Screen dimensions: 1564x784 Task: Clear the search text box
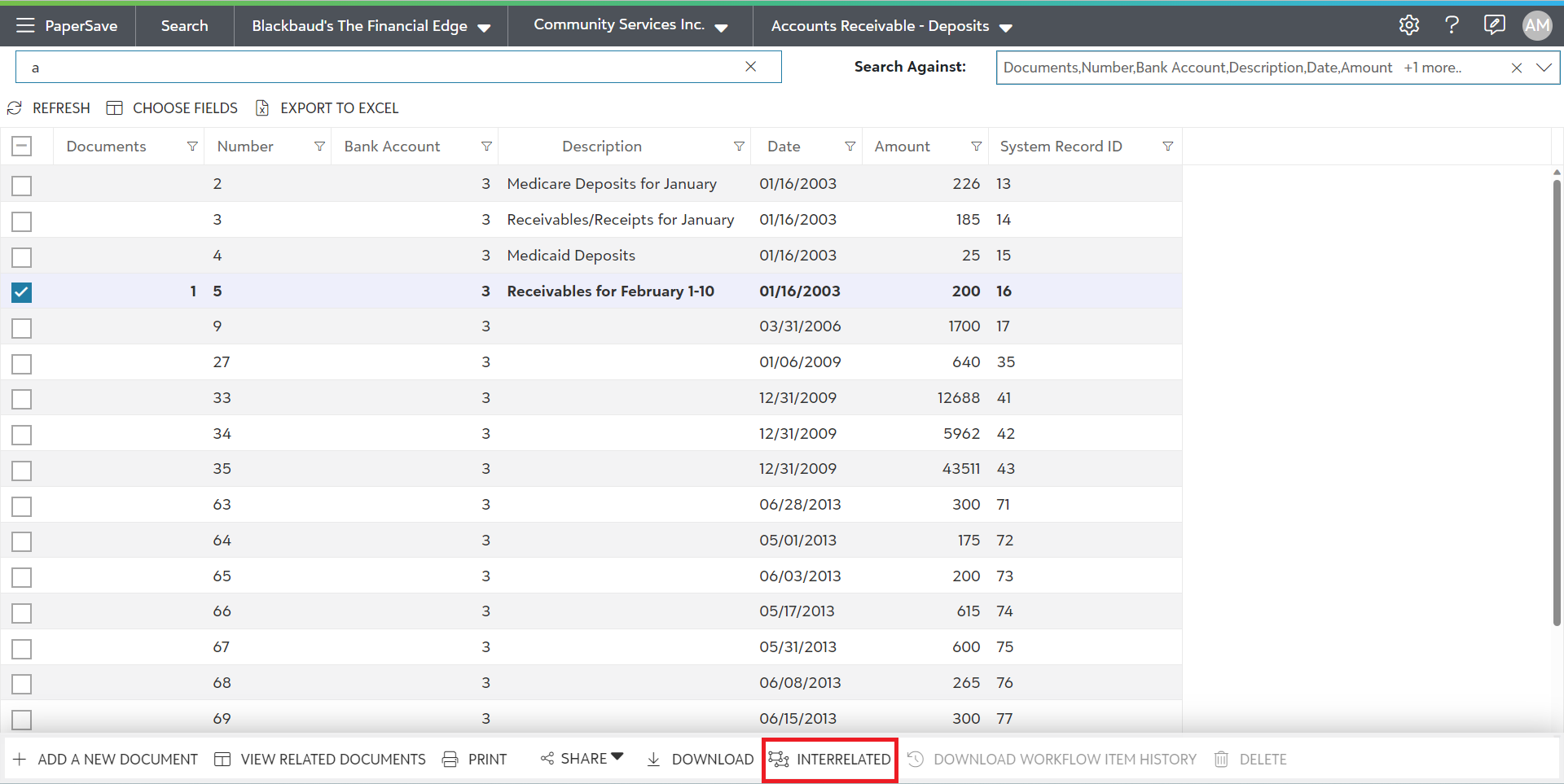[750, 67]
